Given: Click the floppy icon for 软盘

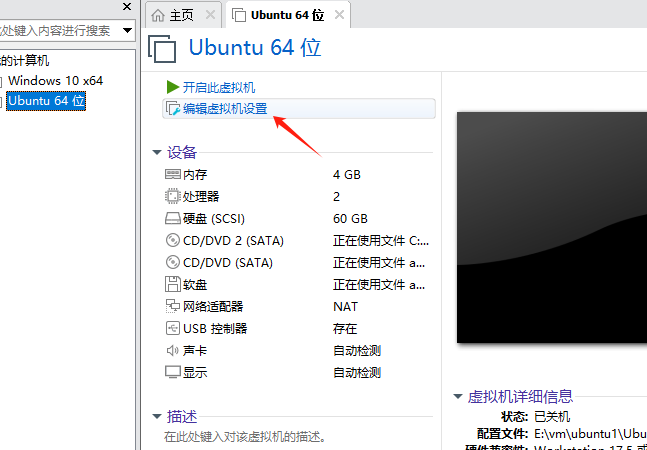Looking at the screenshot, I should 172,284.
